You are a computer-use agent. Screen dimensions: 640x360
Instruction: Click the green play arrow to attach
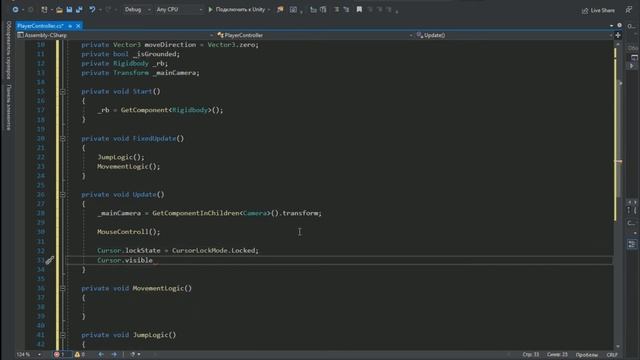[x=211, y=9]
